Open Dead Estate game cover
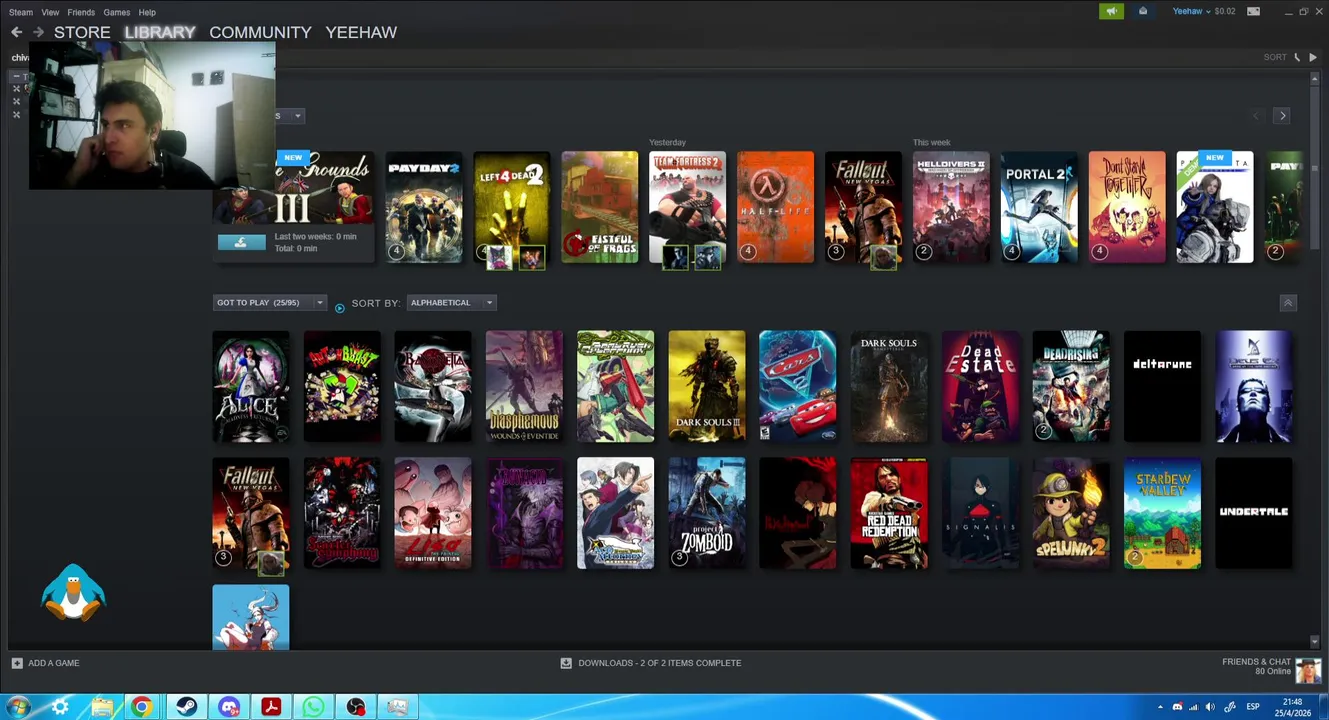Viewport: 1329px width, 720px height. pos(980,386)
